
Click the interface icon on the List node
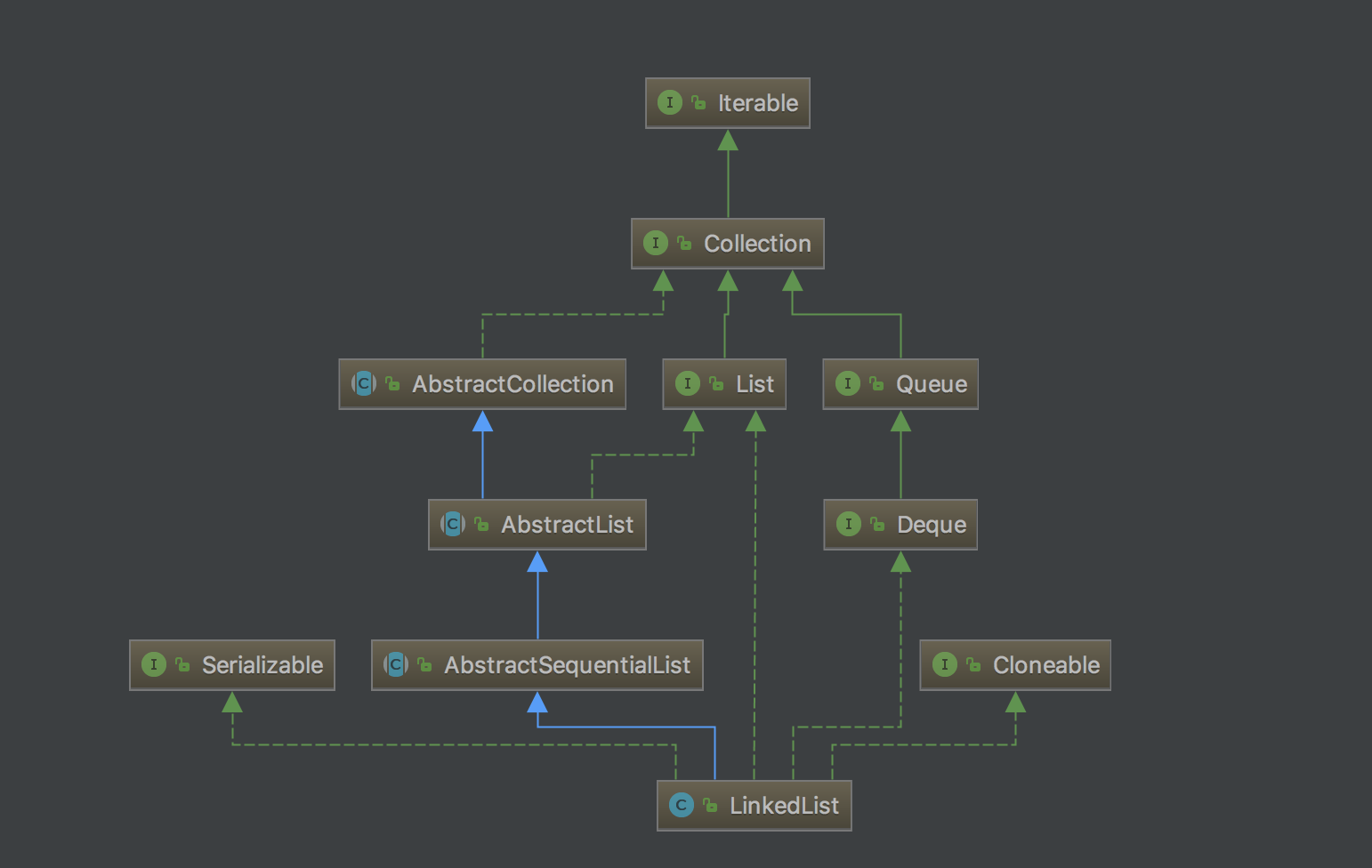[687, 384]
